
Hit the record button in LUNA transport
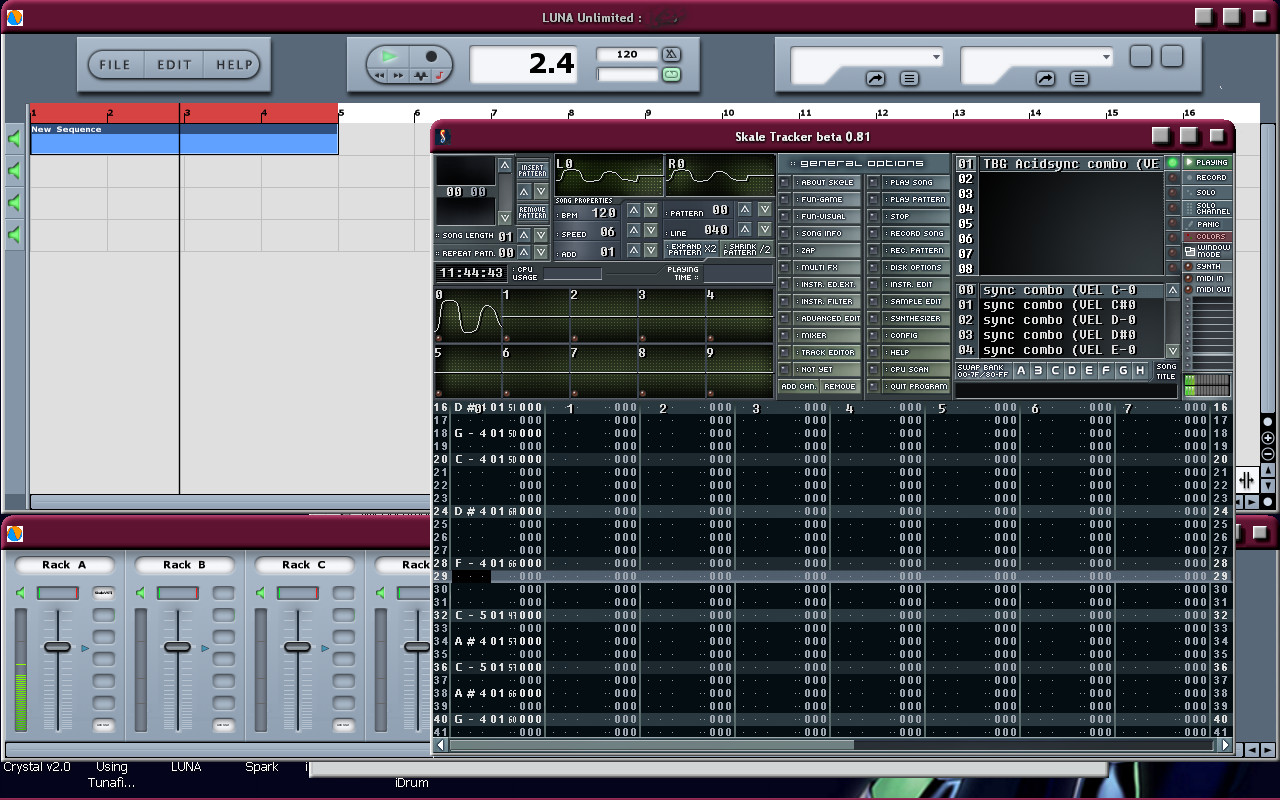pyautogui.click(x=432, y=57)
